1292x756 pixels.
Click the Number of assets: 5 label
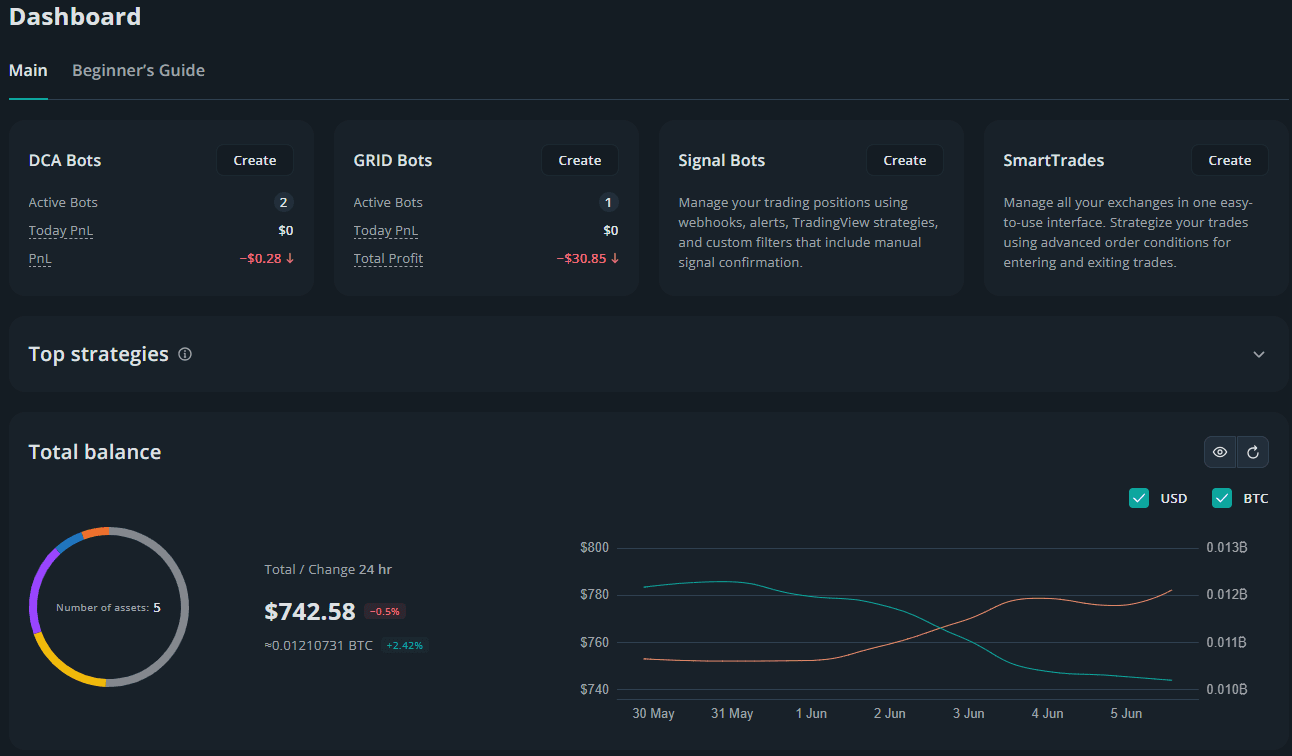pyautogui.click(x=109, y=607)
